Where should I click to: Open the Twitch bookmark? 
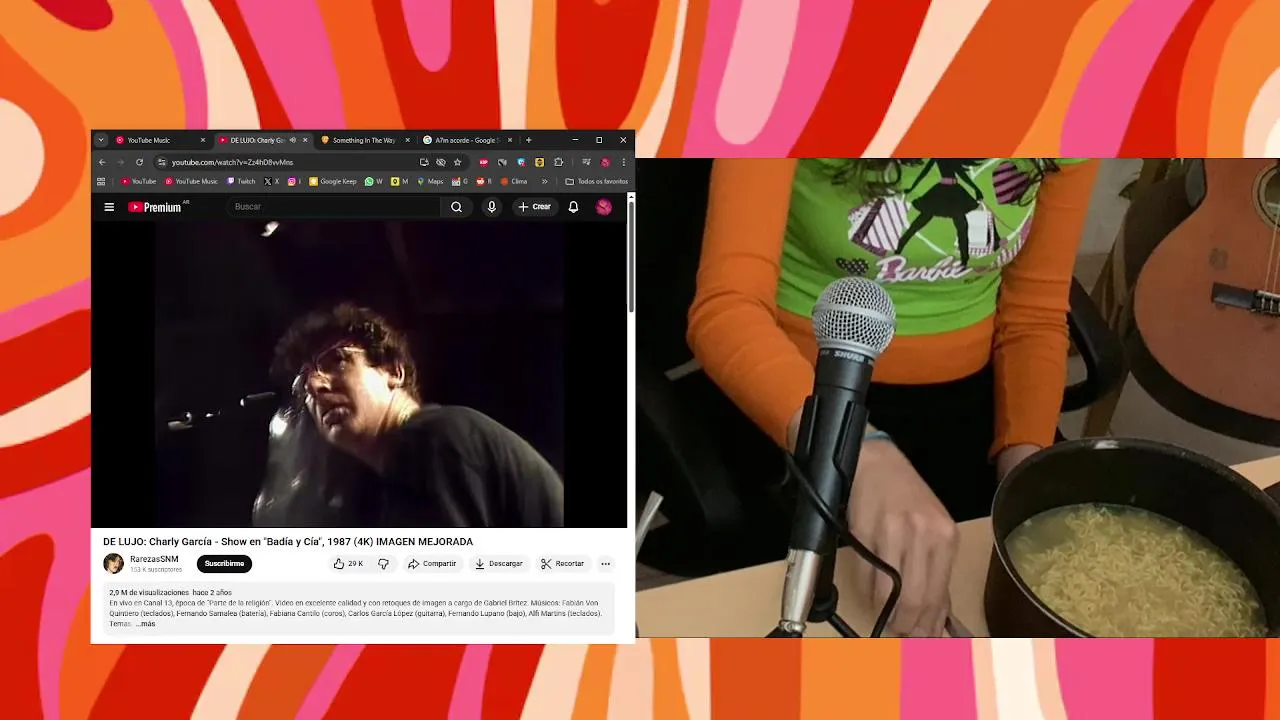point(241,182)
